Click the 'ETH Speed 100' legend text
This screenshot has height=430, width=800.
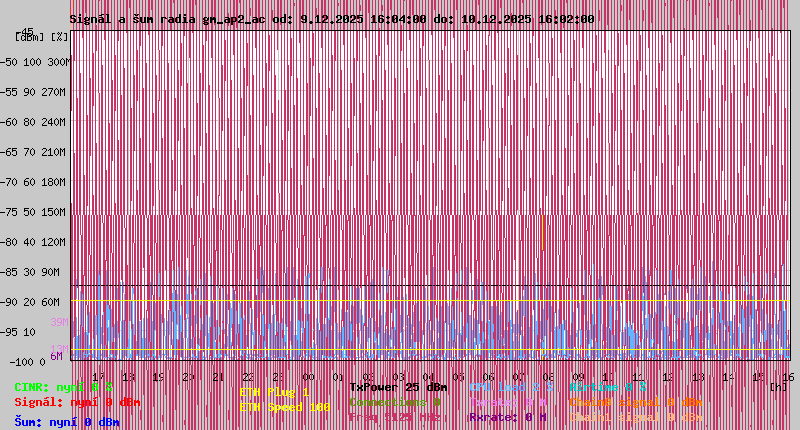coord(285,407)
